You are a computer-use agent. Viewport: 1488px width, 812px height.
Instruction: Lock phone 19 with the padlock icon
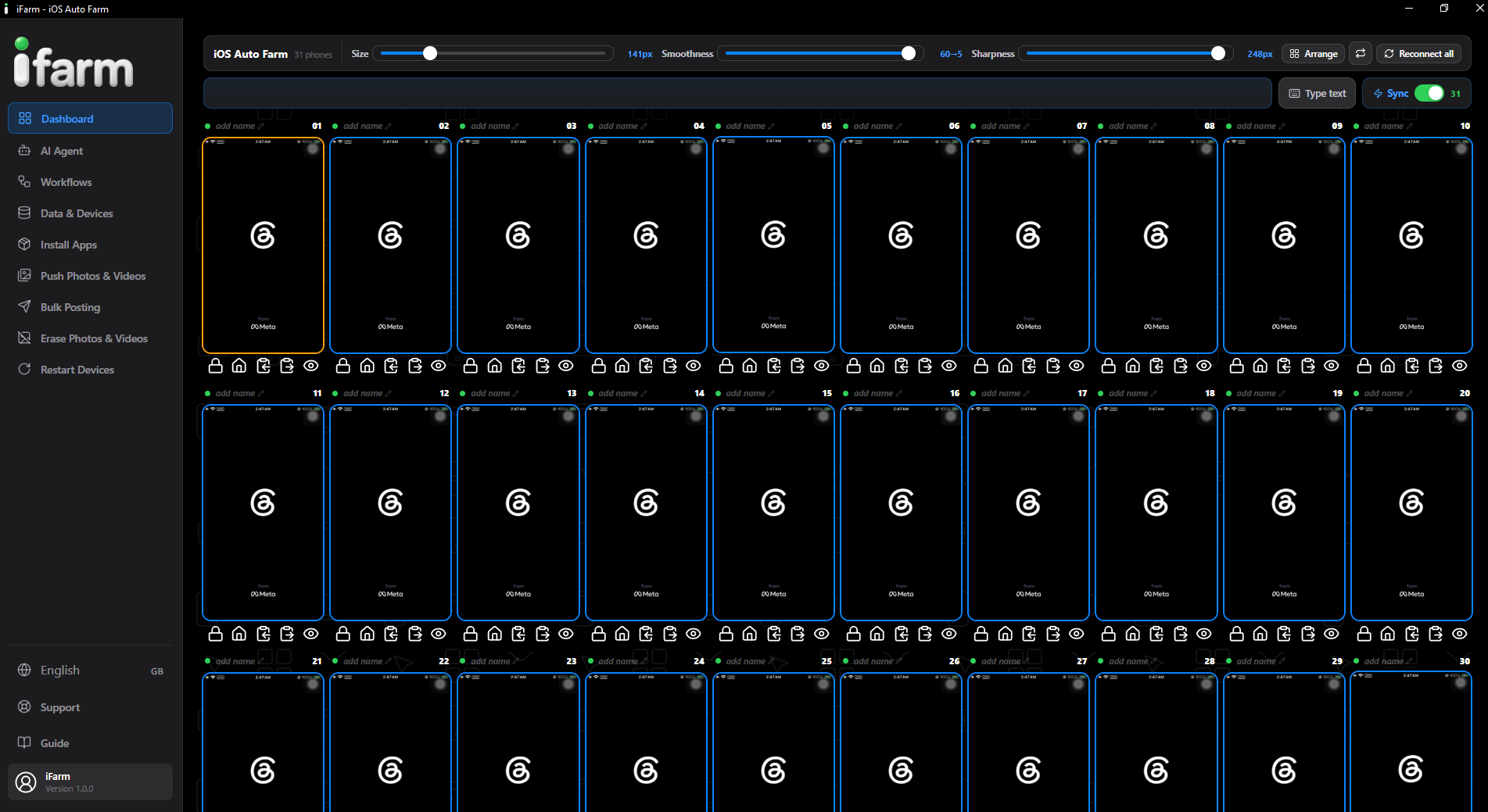click(x=1237, y=634)
